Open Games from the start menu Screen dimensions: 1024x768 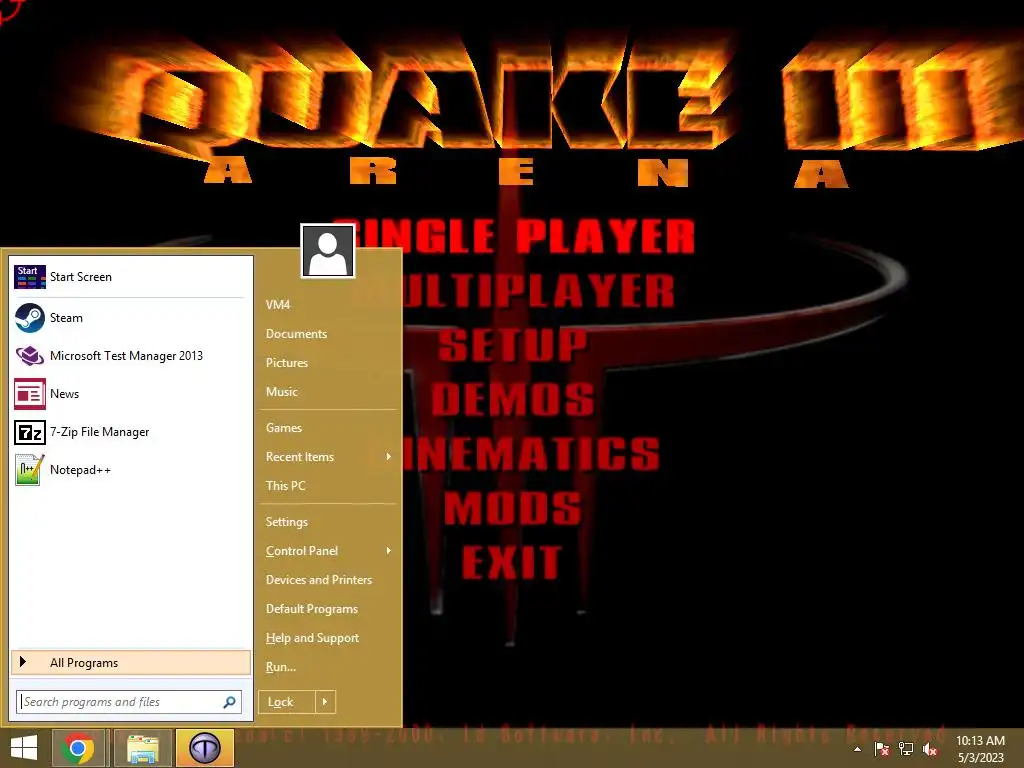coord(283,428)
